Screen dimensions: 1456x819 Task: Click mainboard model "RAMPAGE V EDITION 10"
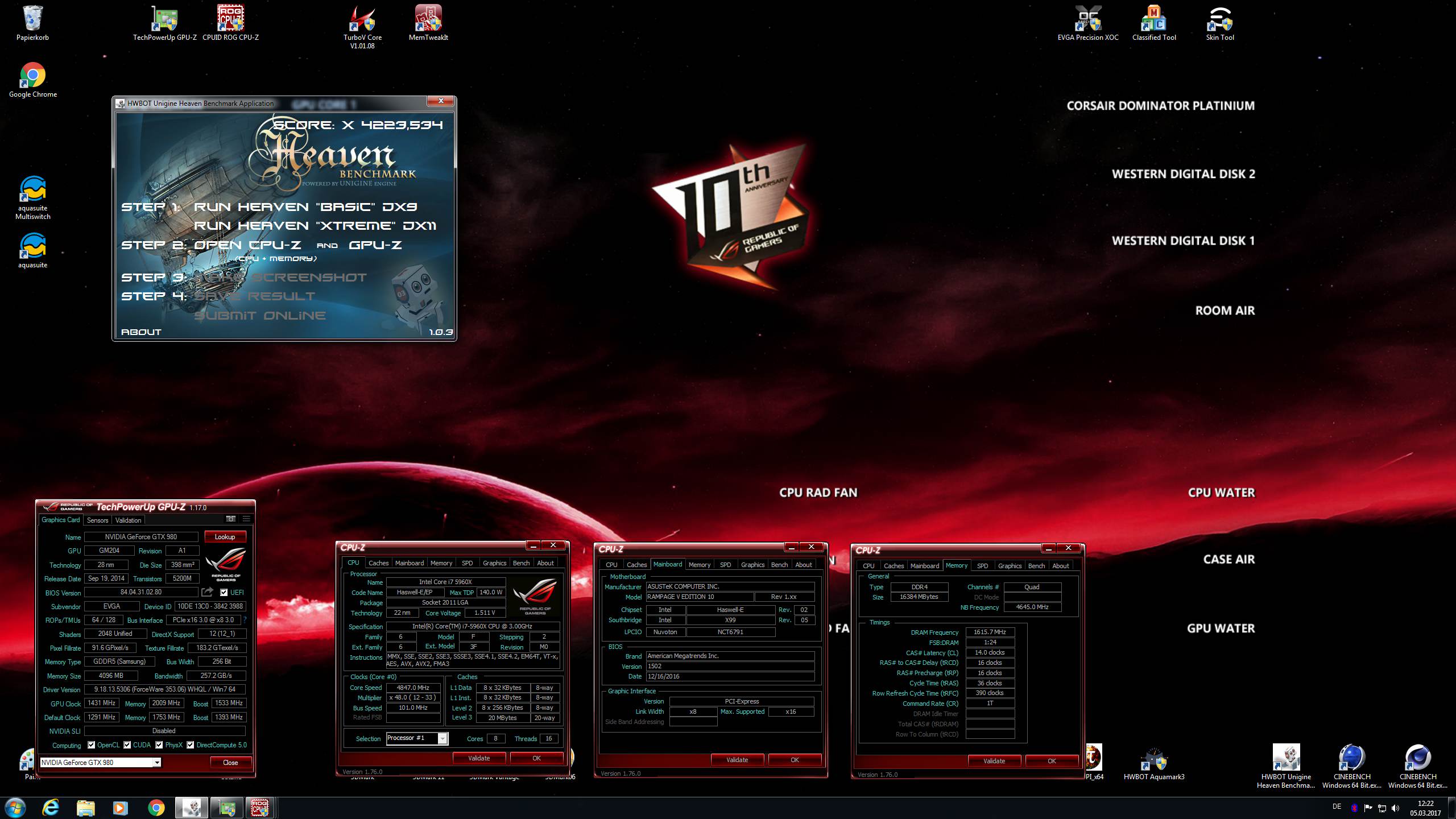pos(700,597)
